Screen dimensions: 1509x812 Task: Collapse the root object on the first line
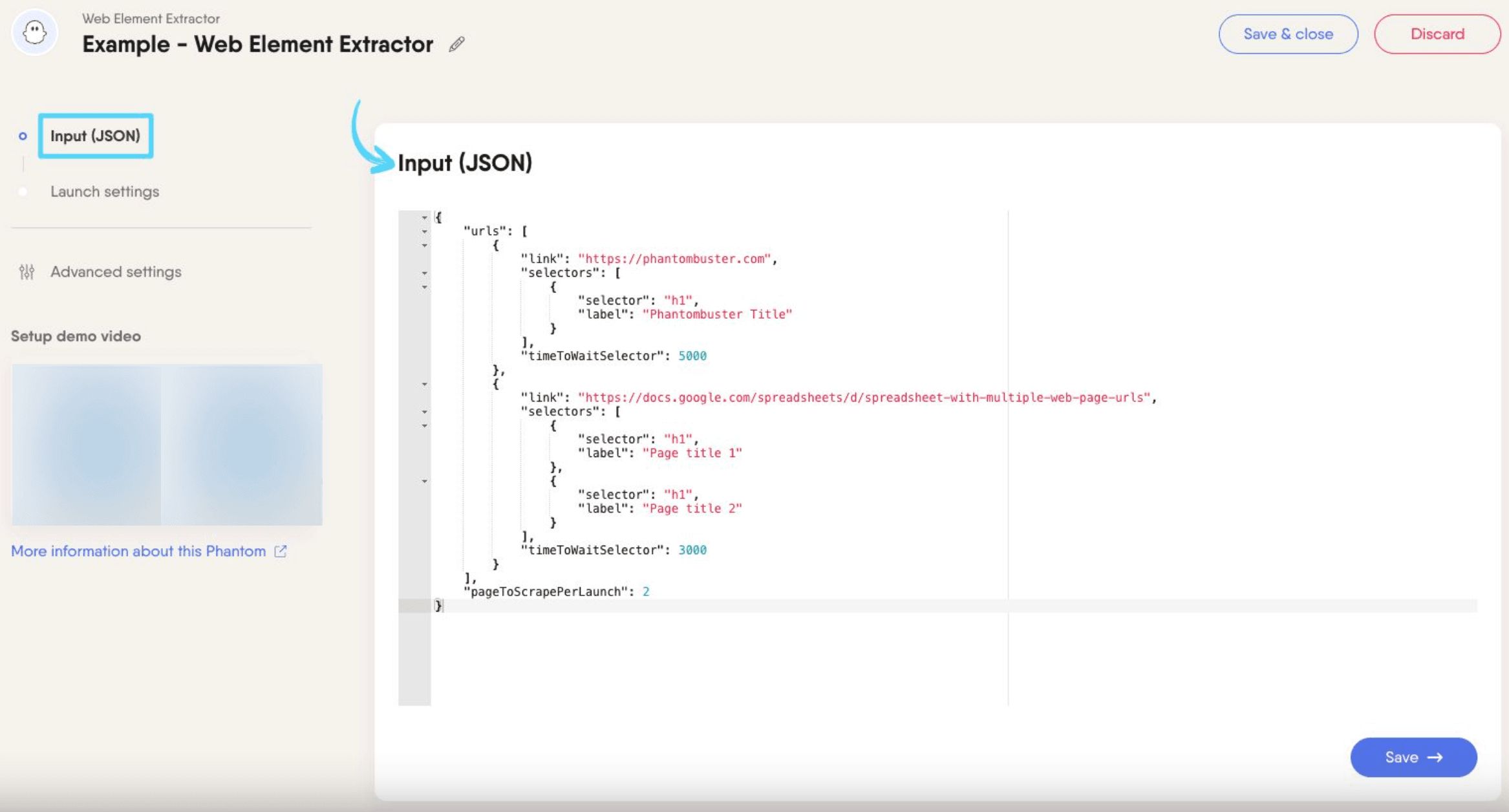coord(424,217)
